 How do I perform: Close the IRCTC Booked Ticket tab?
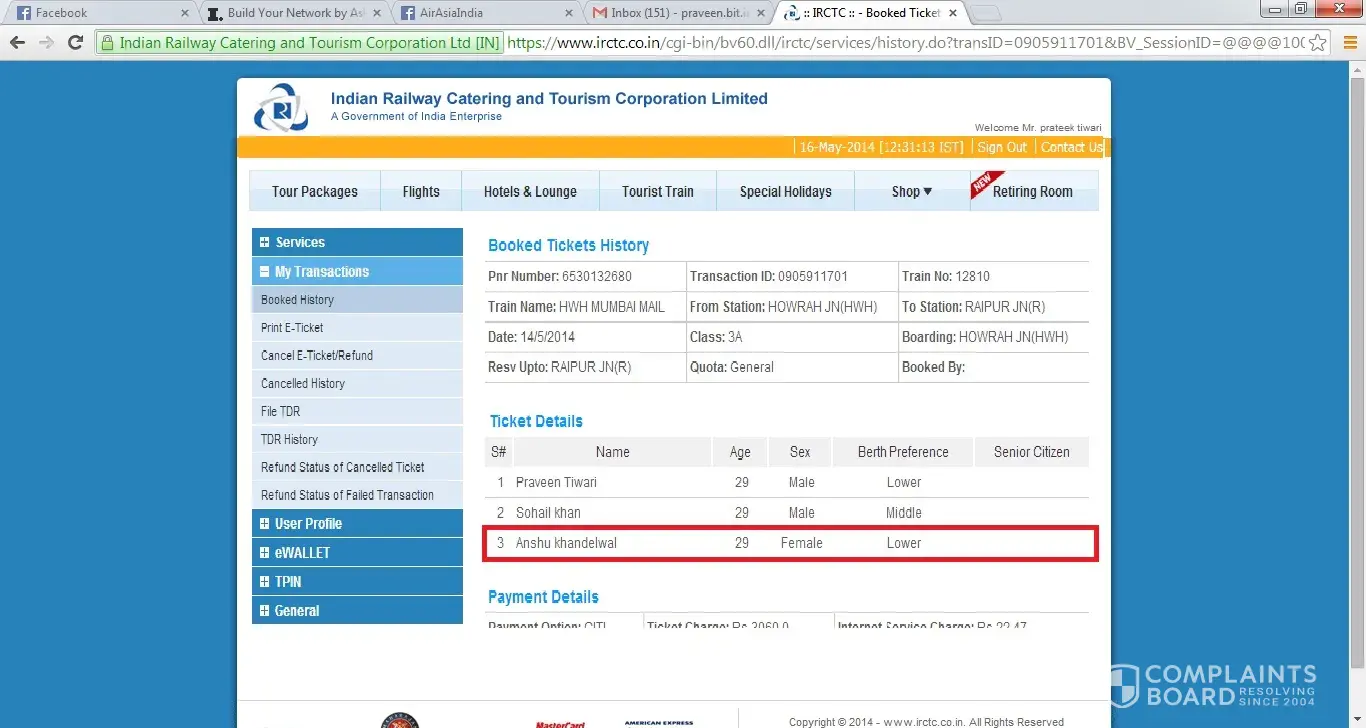[x=951, y=13]
